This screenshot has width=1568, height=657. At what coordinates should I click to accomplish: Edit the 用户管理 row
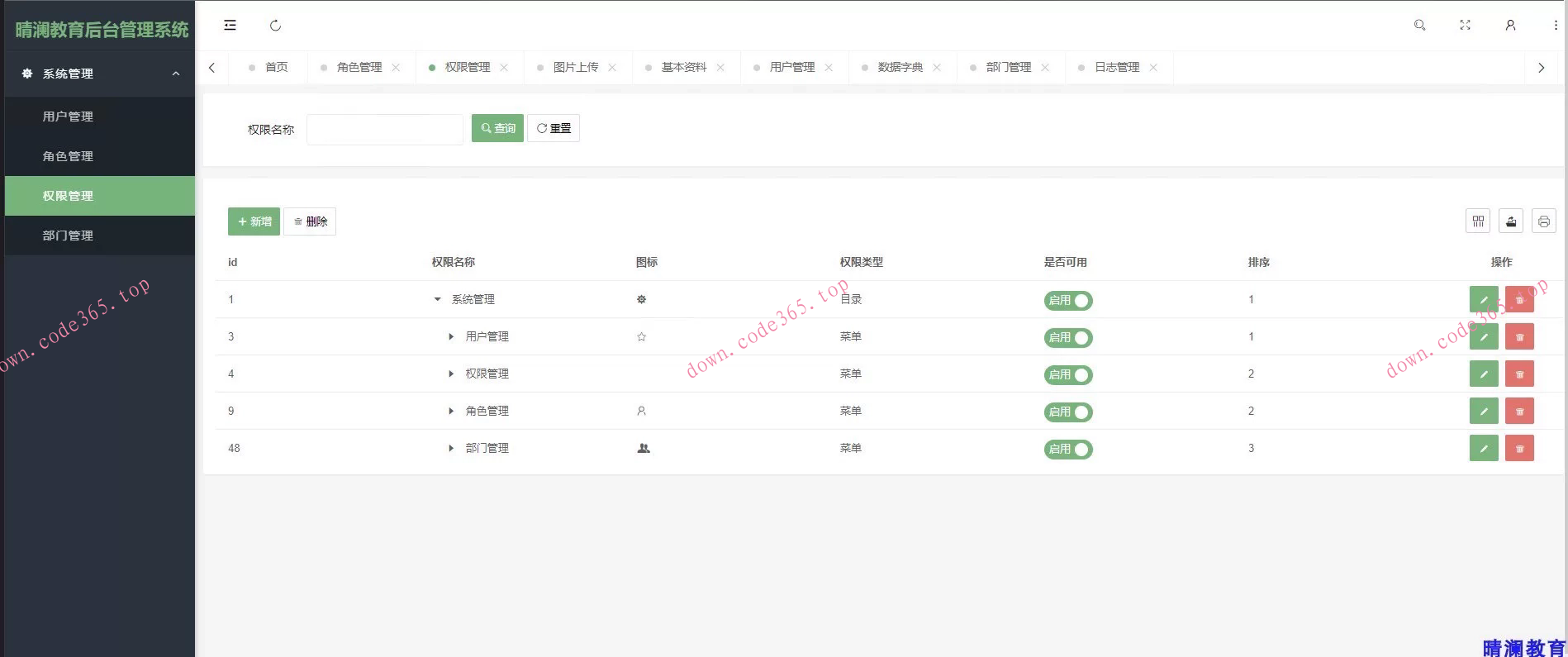pos(1484,337)
